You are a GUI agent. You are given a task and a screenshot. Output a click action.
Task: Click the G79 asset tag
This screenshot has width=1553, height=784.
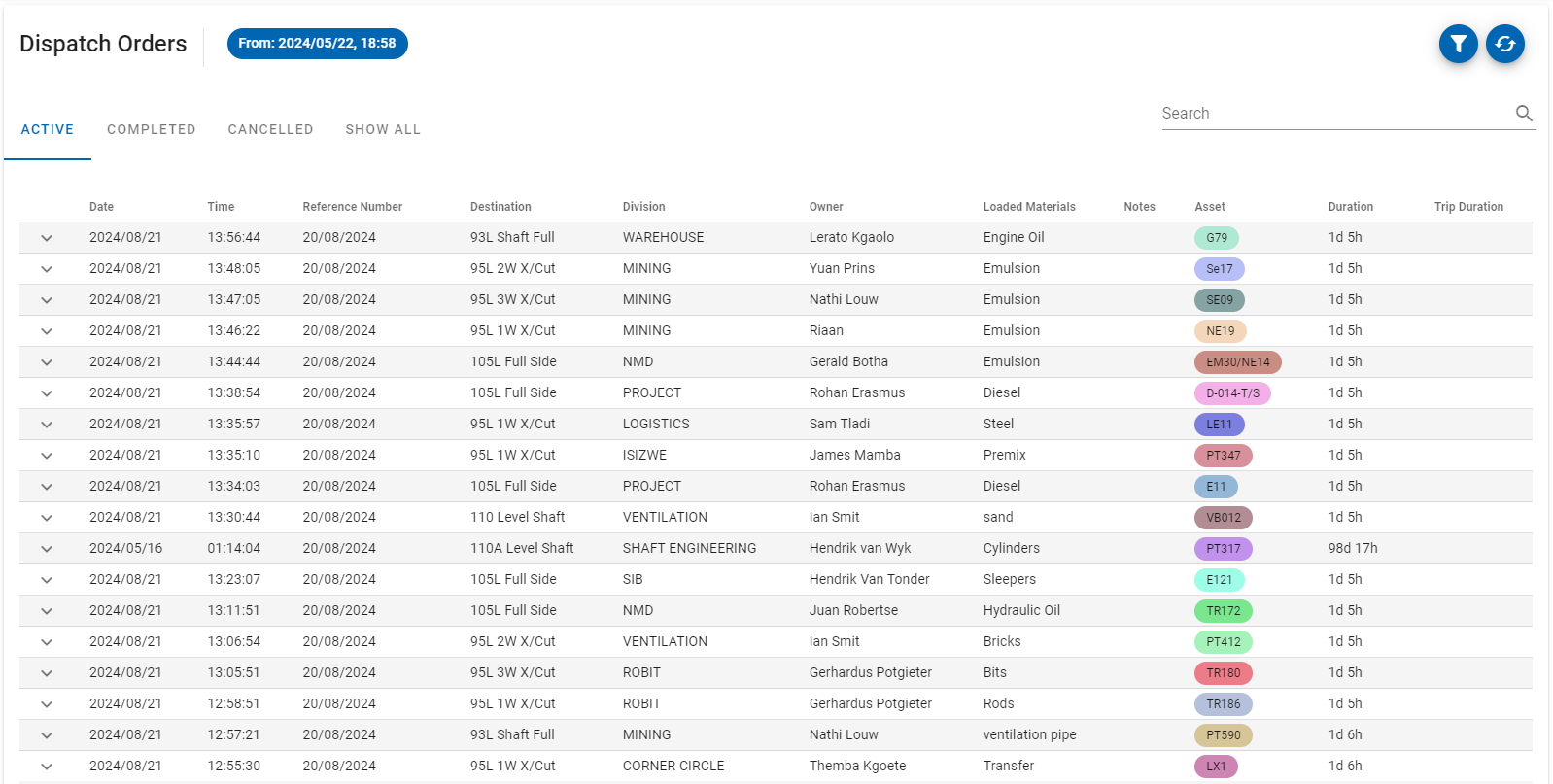(1216, 238)
